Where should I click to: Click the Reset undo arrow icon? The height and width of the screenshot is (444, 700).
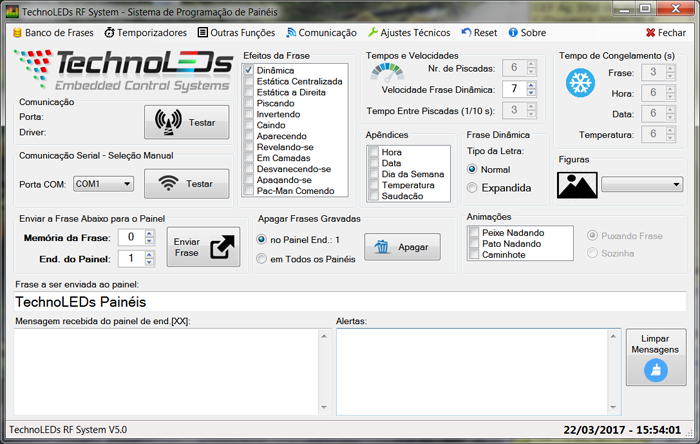(x=467, y=33)
